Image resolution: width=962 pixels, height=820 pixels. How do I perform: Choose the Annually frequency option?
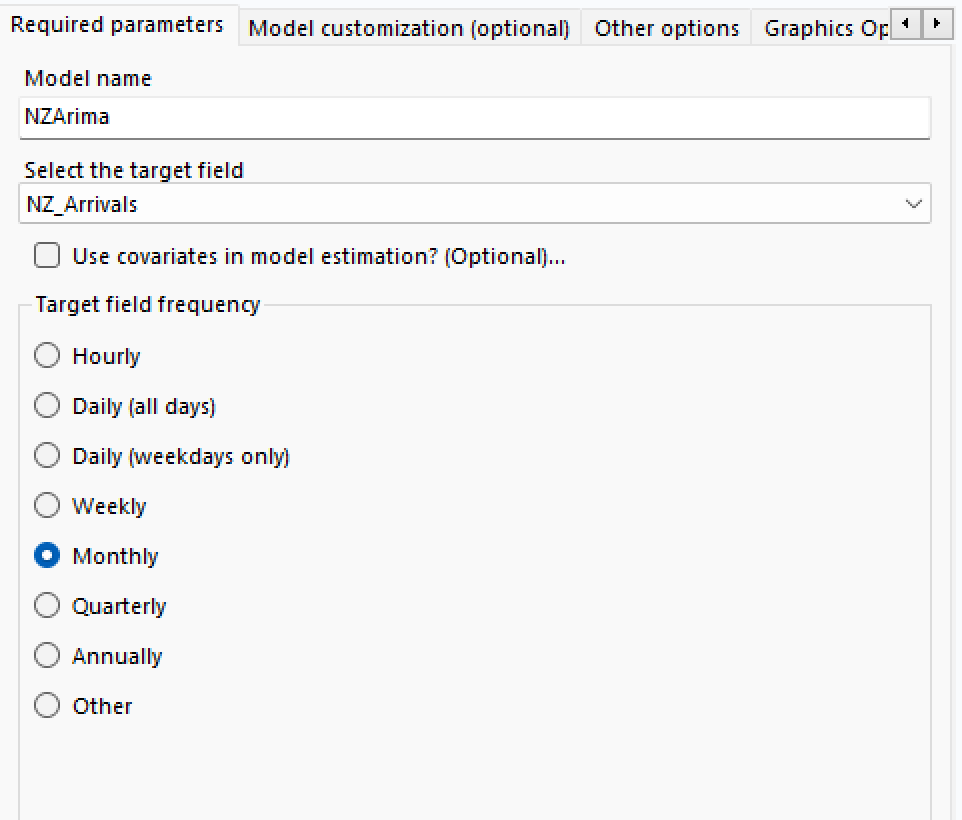[47, 656]
